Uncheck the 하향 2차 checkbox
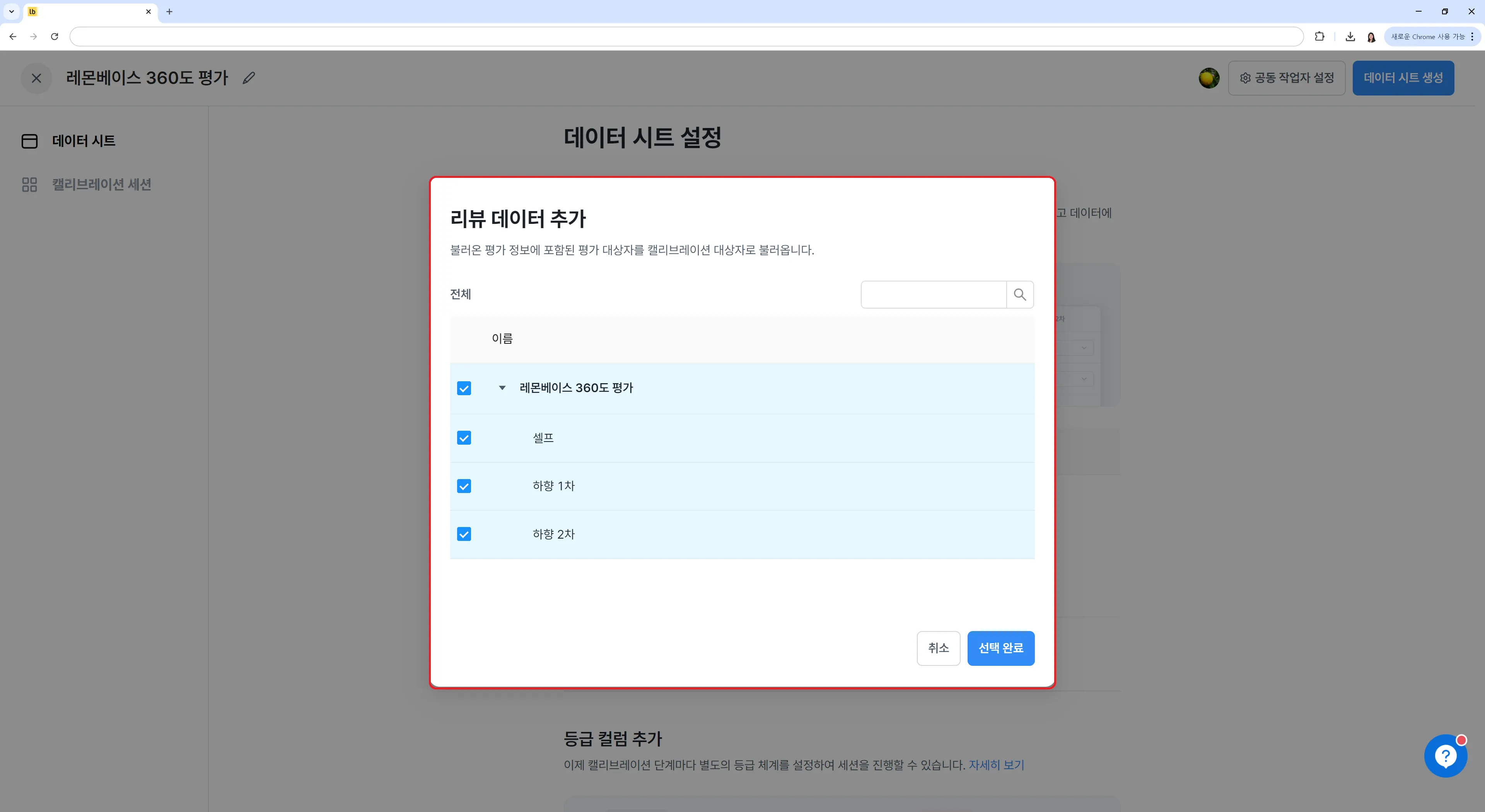The width and height of the screenshot is (1485, 812). pos(464,534)
